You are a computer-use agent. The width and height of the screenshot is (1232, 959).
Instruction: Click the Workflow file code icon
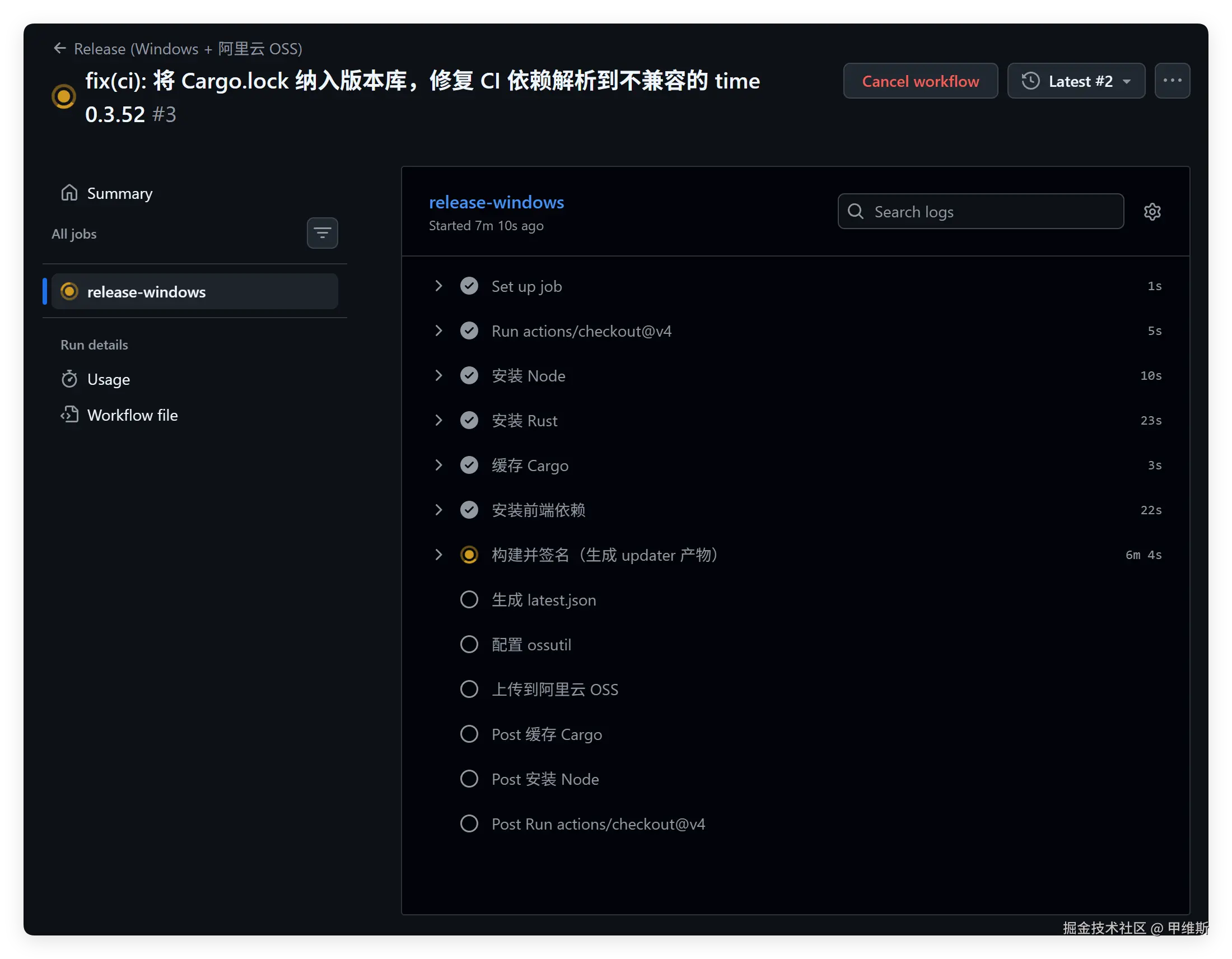point(69,415)
